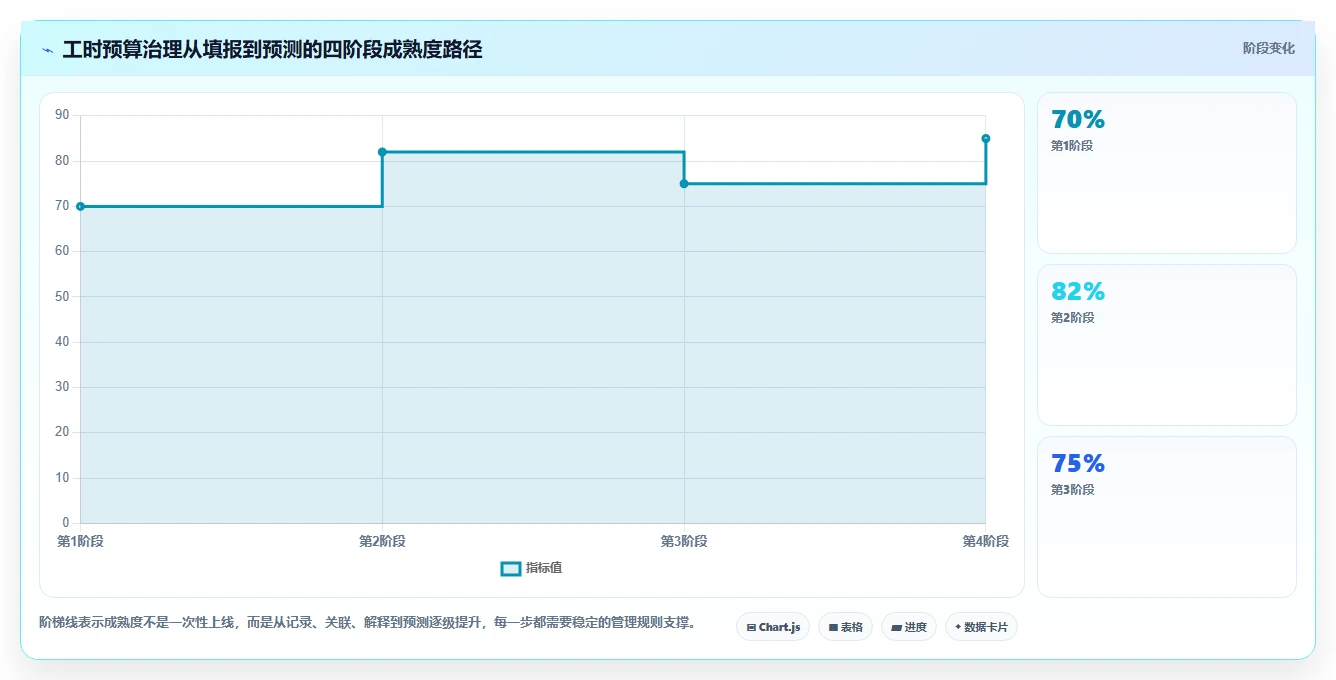The width and height of the screenshot is (1336, 680).
Task: Click the chart title 工时预算治理 heading
Action: tap(272, 49)
